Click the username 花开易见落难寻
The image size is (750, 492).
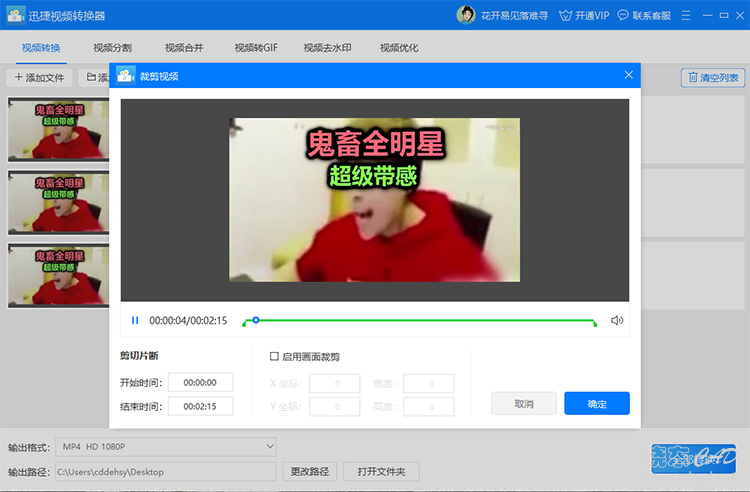tap(514, 16)
